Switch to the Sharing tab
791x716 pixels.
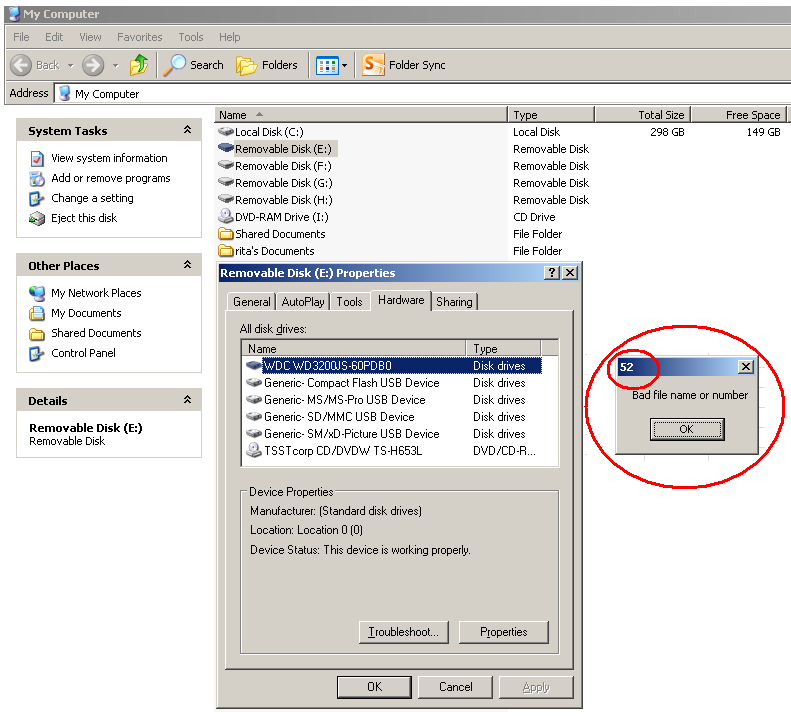(454, 302)
